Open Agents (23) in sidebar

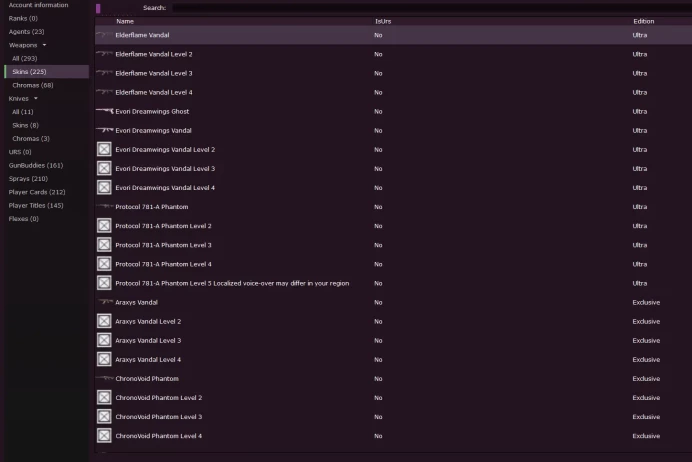[26, 31]
